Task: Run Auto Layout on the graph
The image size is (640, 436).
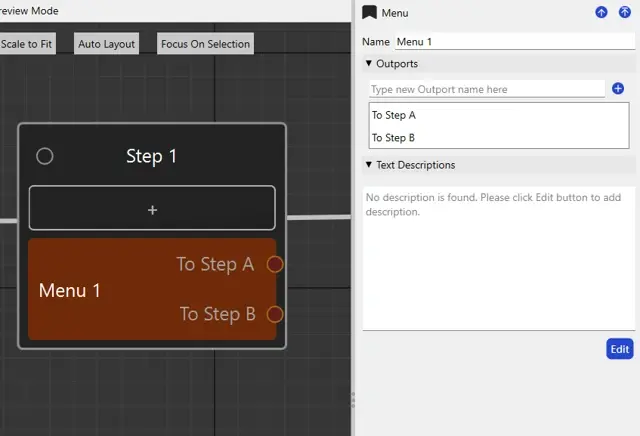Action: [107, 44]
